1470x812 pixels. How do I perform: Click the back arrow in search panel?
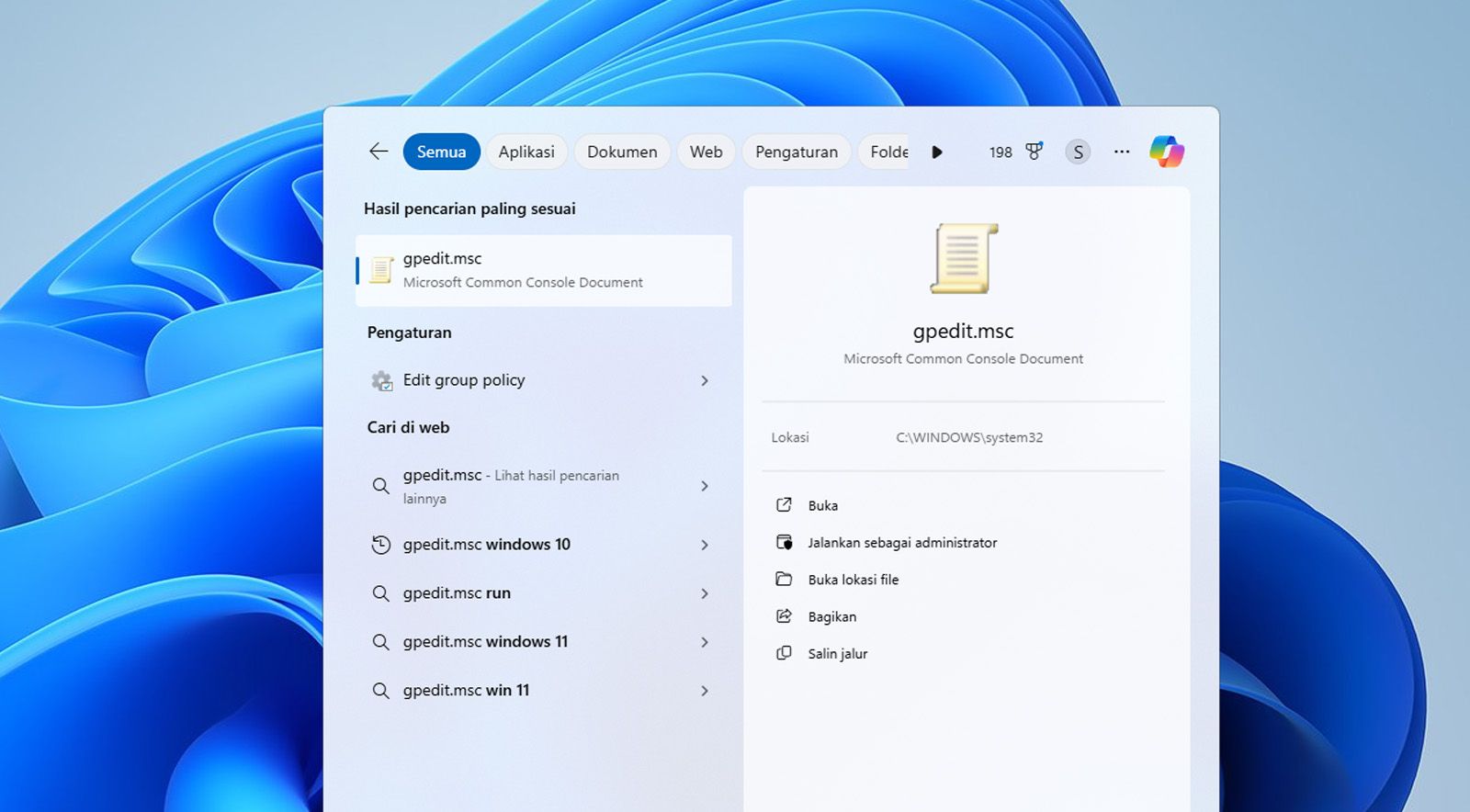(x=379, y=152)
